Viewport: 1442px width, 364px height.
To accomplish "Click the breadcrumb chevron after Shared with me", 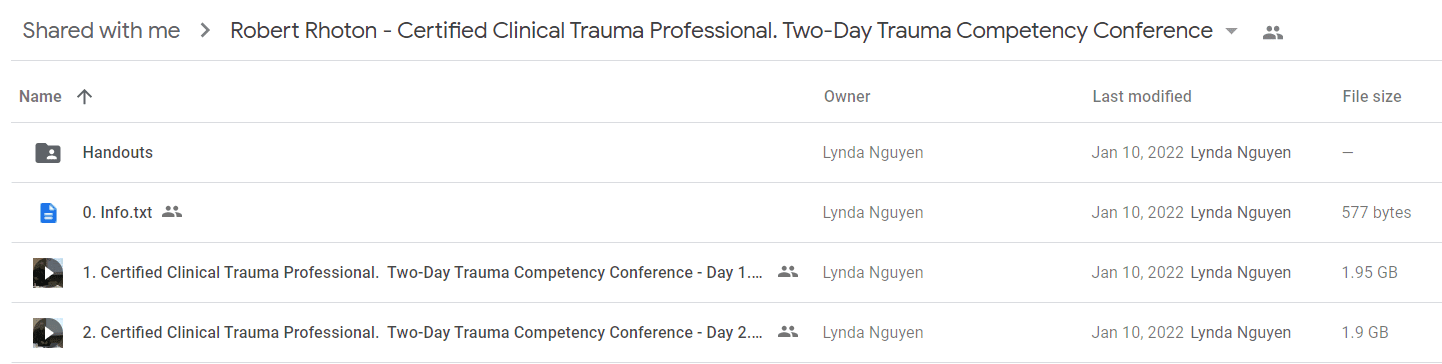I will (205, 31).
